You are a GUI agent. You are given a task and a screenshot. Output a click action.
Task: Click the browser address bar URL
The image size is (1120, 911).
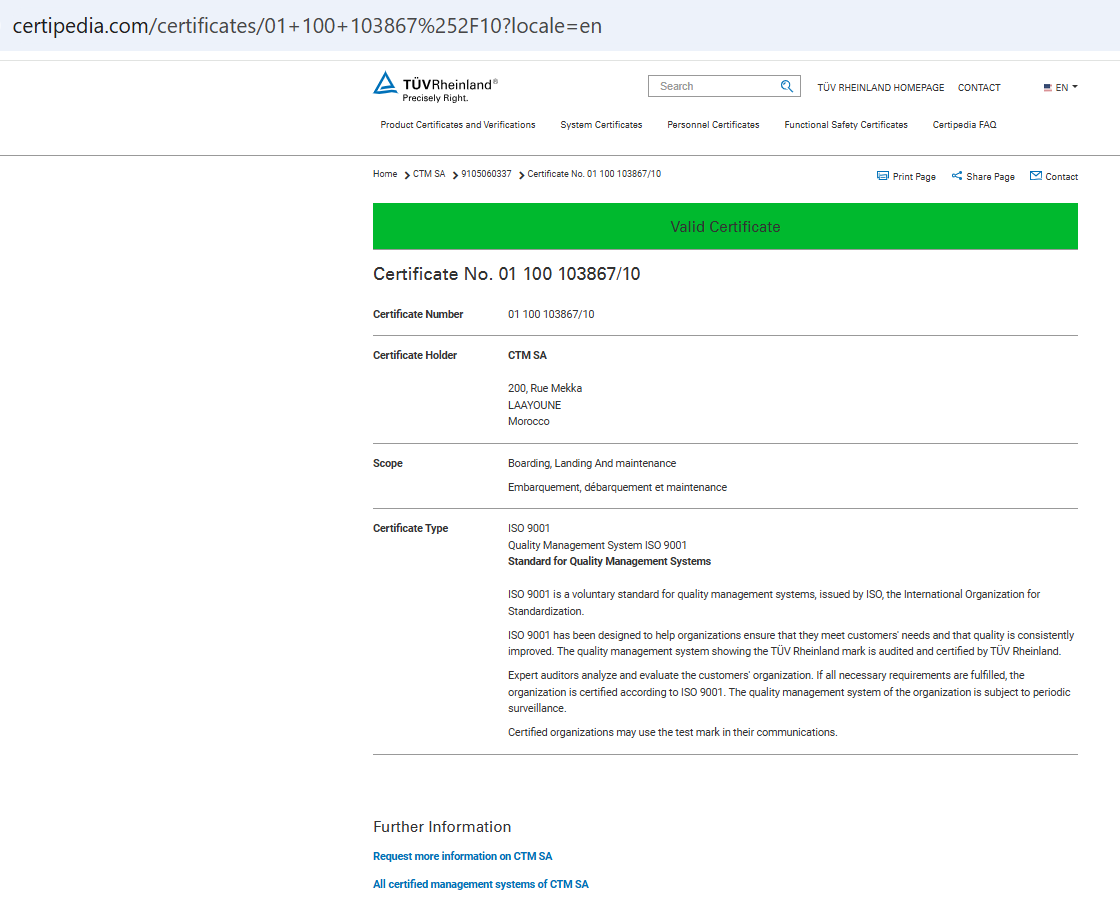tap(307, 26)
